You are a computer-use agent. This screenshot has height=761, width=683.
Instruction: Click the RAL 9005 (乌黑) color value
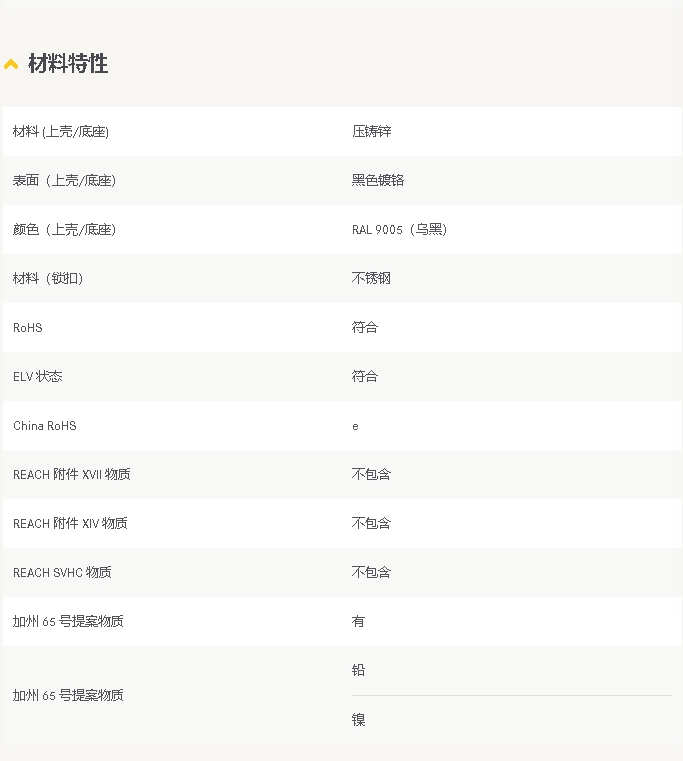399,230
